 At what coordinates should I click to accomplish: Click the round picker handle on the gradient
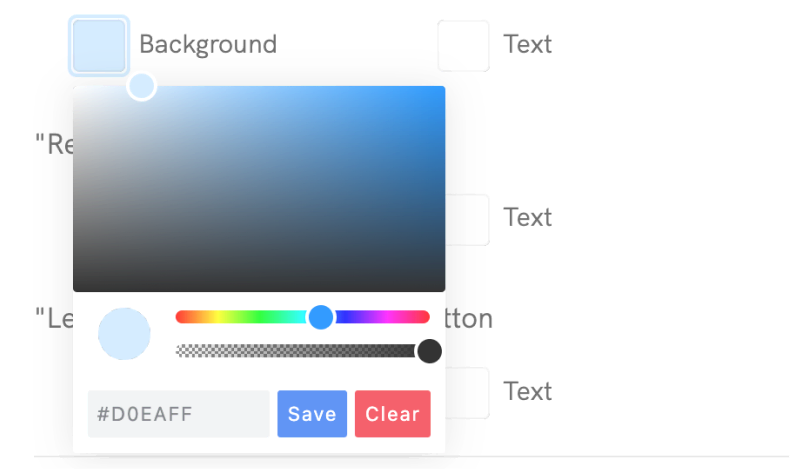tap(142, 87)
